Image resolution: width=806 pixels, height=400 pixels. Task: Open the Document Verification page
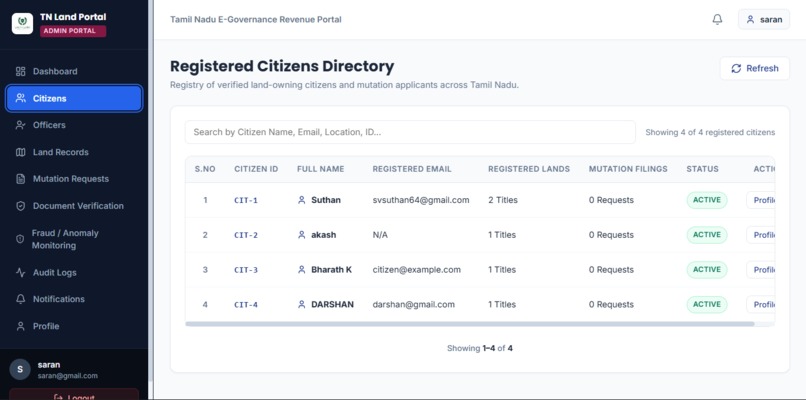(x=74, y=206)
